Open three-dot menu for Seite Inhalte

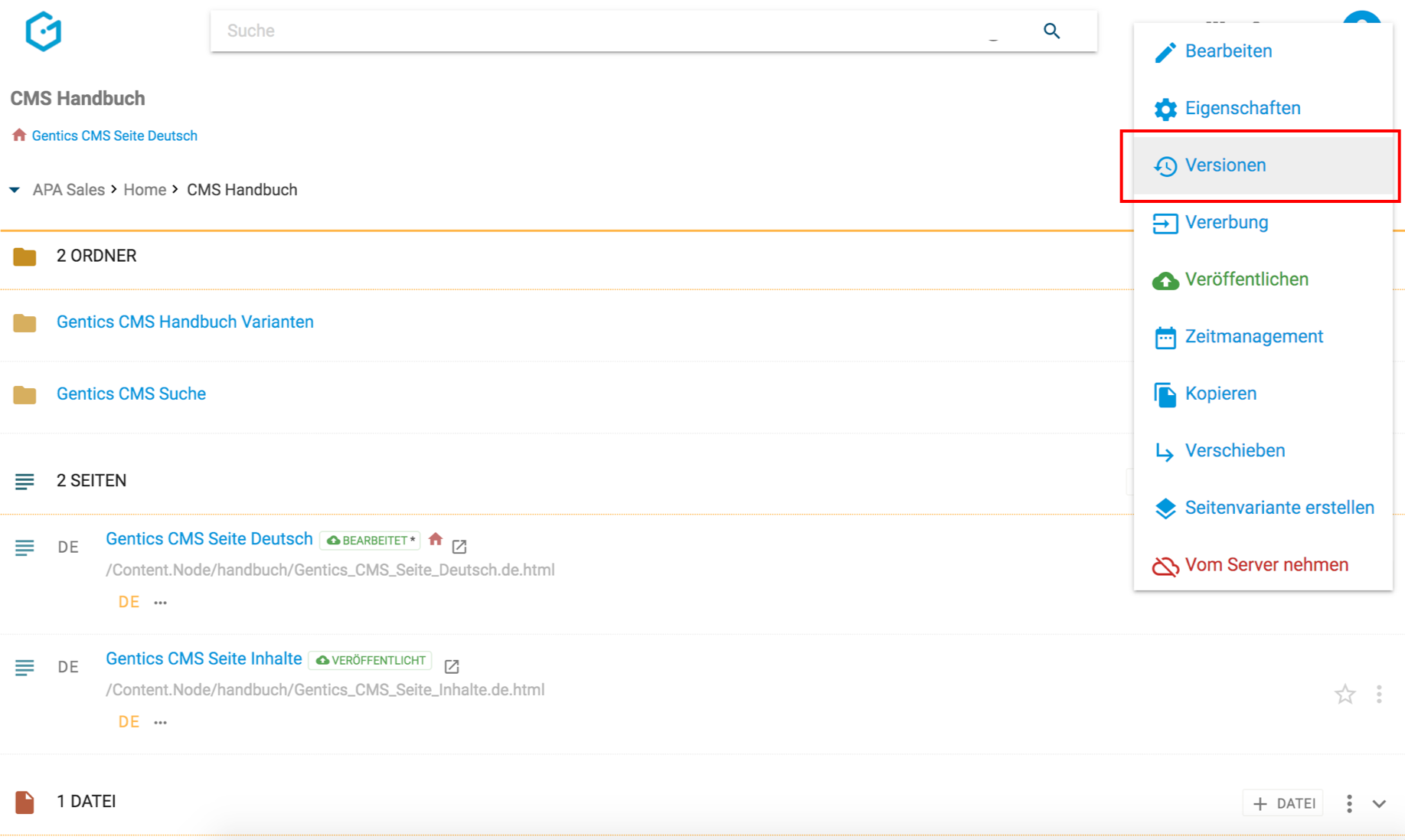(1379, 695)
